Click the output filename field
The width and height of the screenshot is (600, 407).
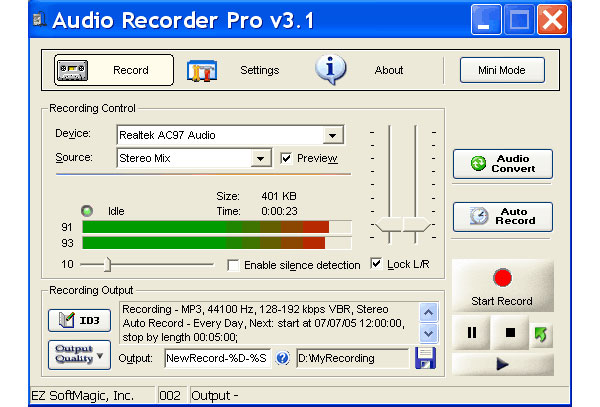pos(217,358)
